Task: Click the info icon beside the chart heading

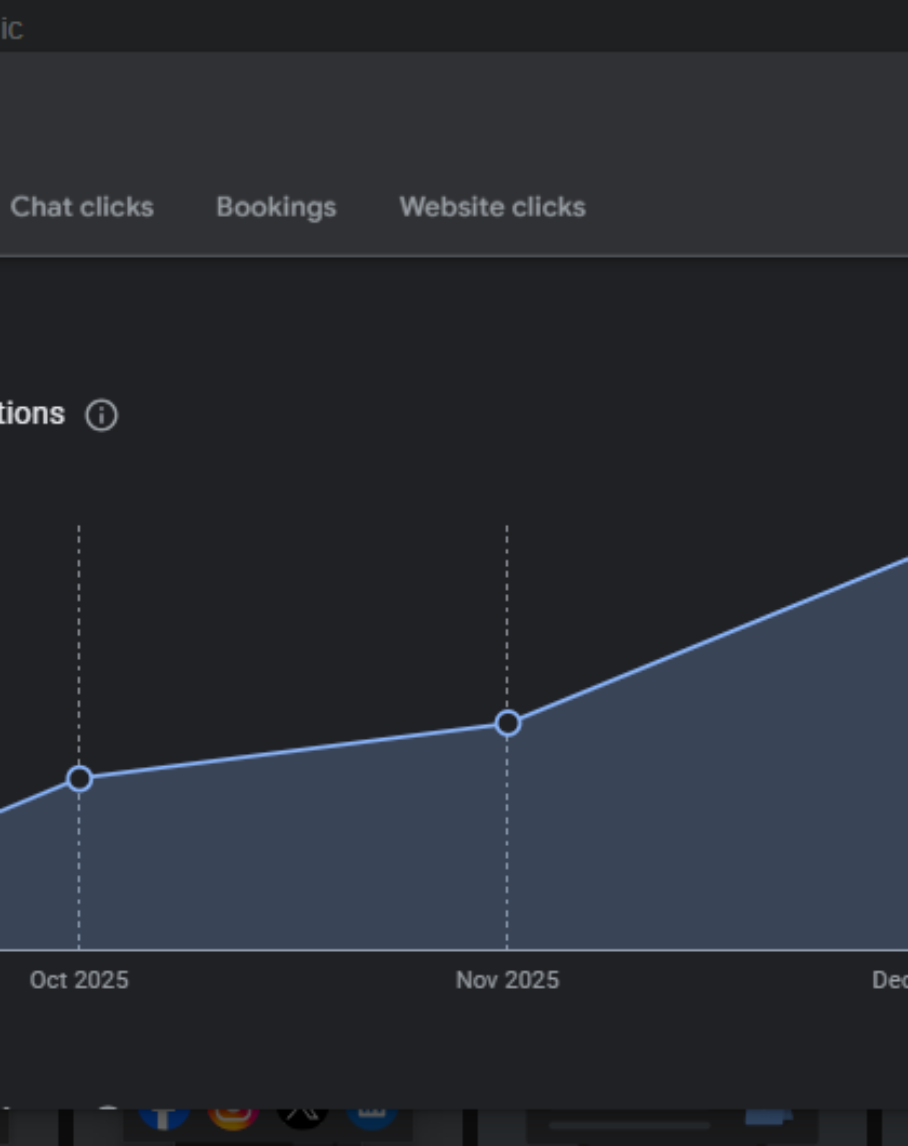Action: [101, 415]
